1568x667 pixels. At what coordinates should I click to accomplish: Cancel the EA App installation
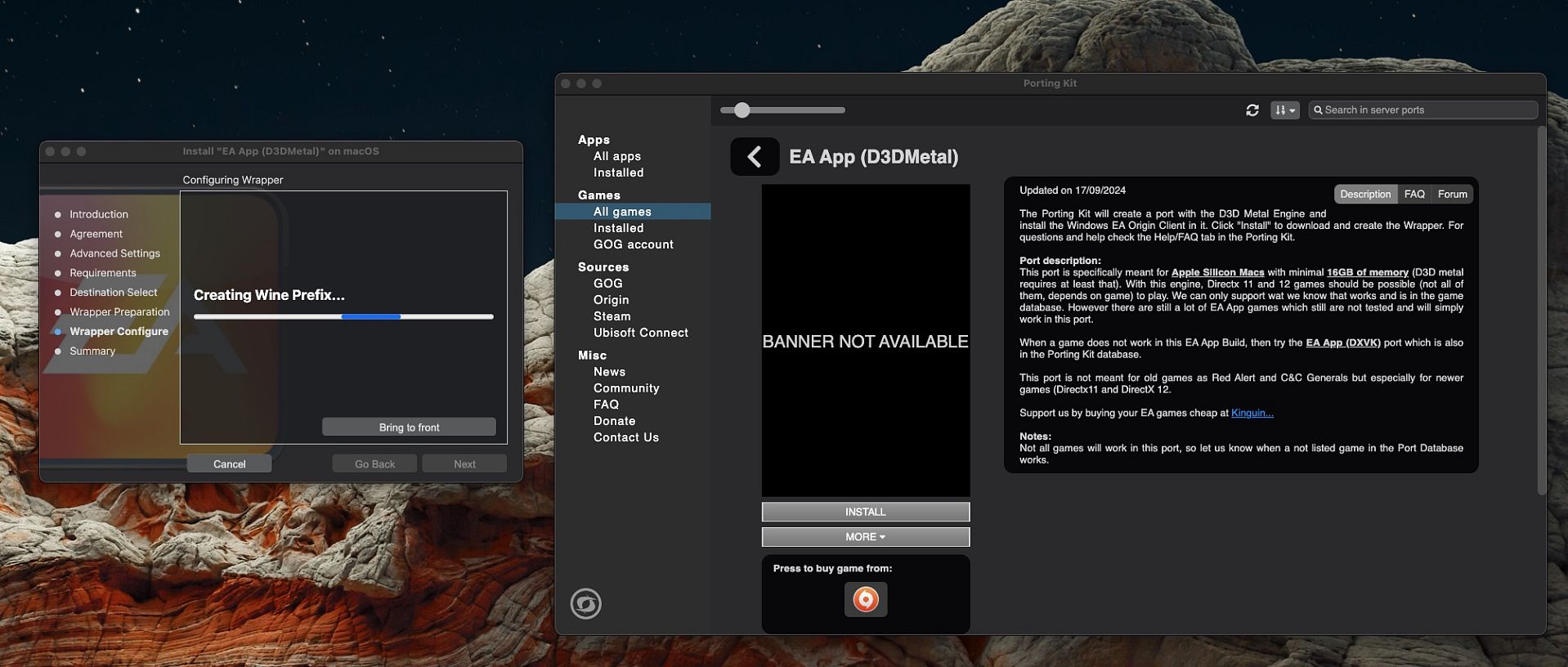pos(229,463)
